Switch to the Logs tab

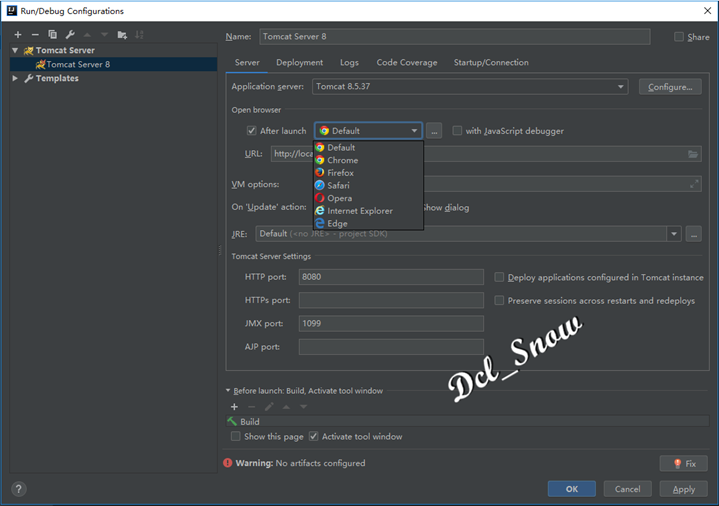349,62
